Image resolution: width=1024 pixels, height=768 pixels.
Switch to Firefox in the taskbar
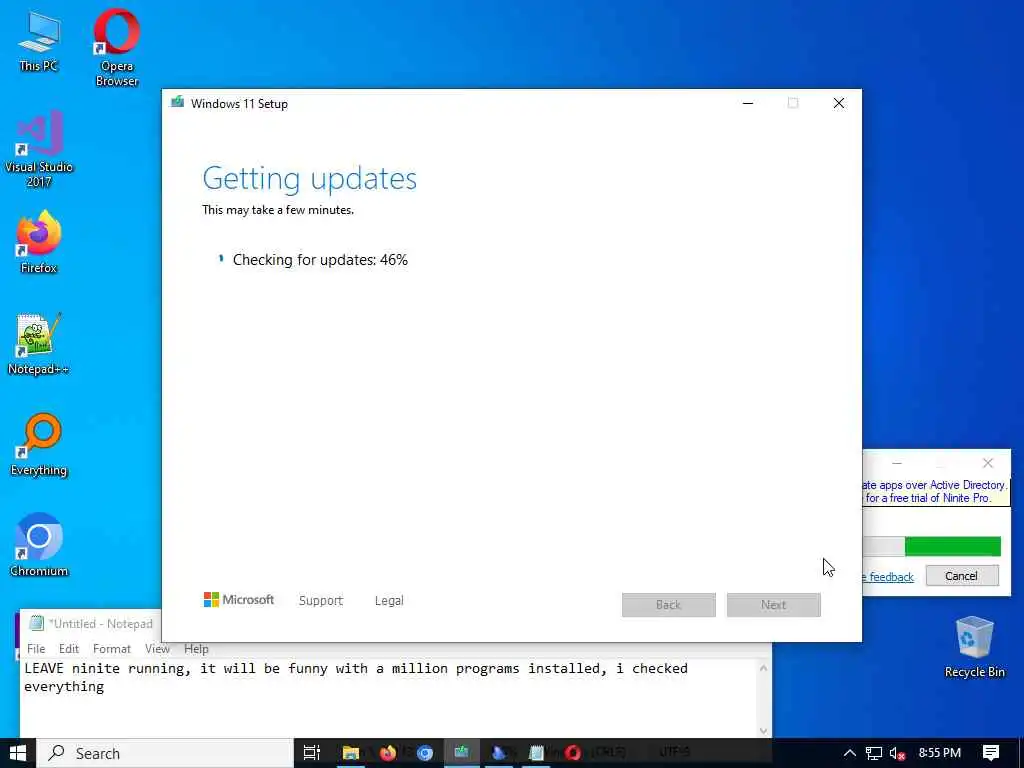[388, 753]
